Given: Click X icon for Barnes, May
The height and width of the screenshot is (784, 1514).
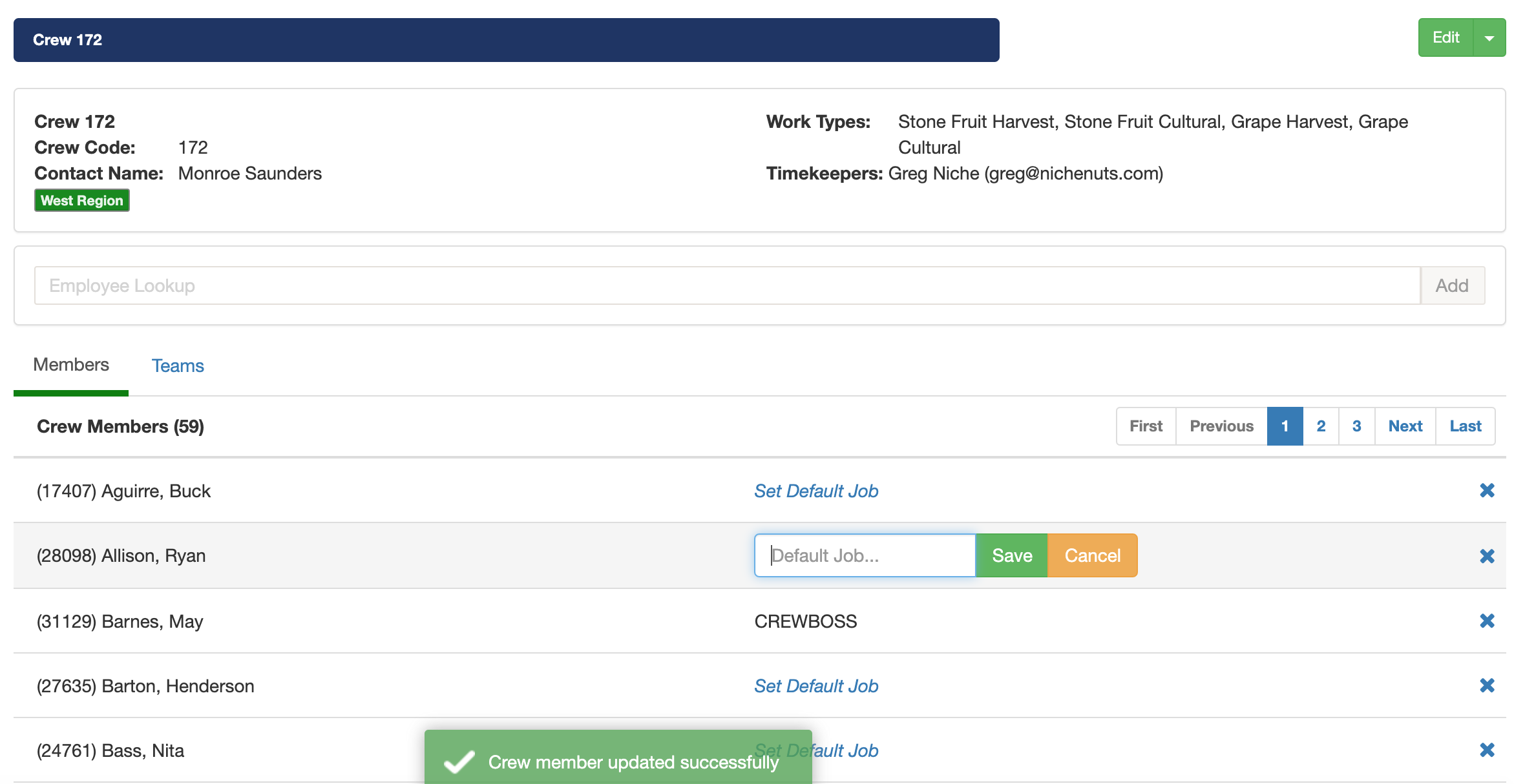Looking at the screenshot, I should [x=1487, y=621].
